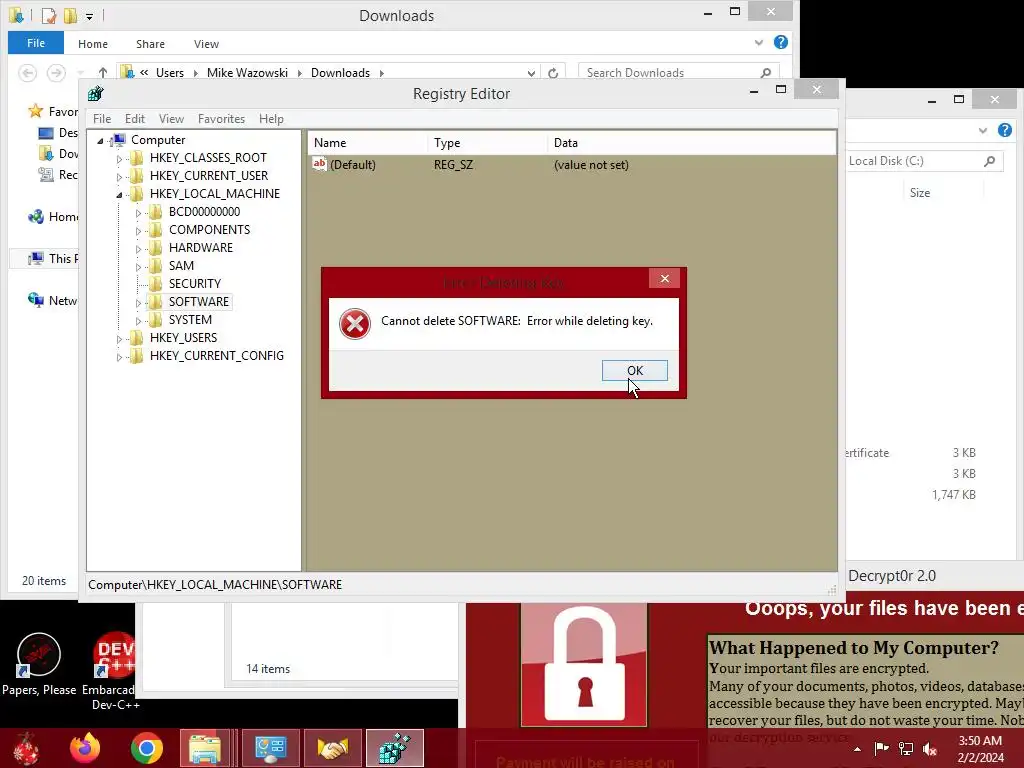Screen dimensions: 1024x768
Task: Open Favorites in Downloads navigation pane
Action: (54, 112)
